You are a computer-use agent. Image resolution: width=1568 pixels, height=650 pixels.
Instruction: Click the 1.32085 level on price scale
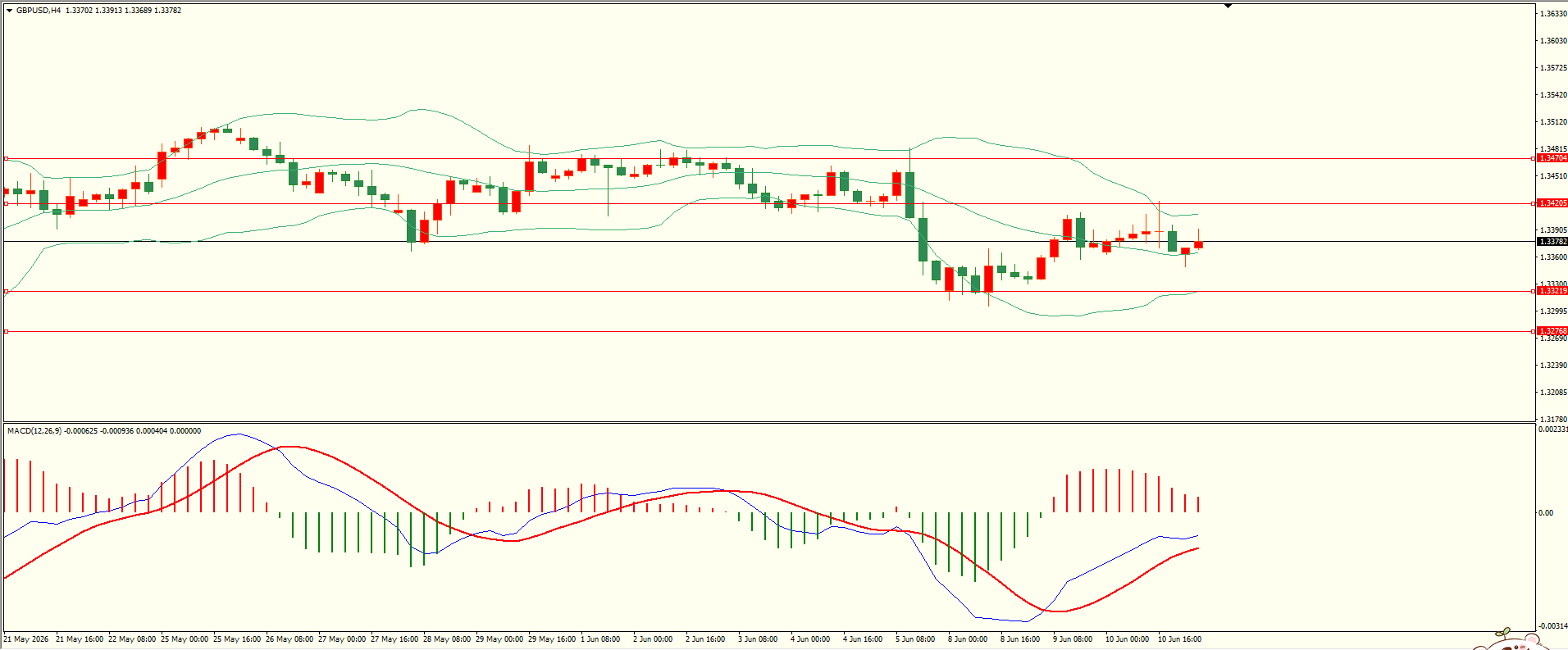pos(1553,393)
